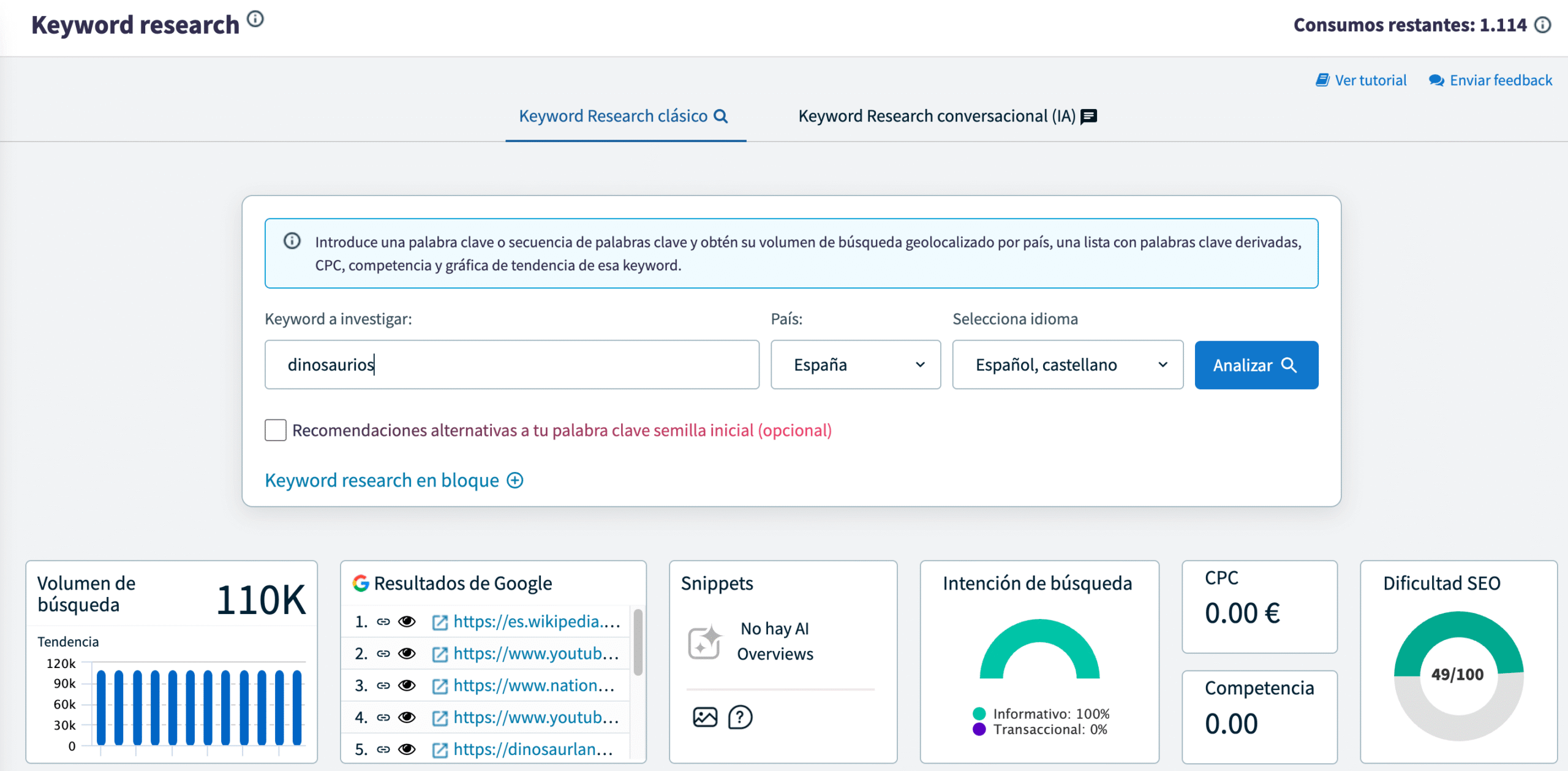Click link icon on Google result 1
Image resolution: width=1568 pixels, height=771 pixels.
point(383,622)
